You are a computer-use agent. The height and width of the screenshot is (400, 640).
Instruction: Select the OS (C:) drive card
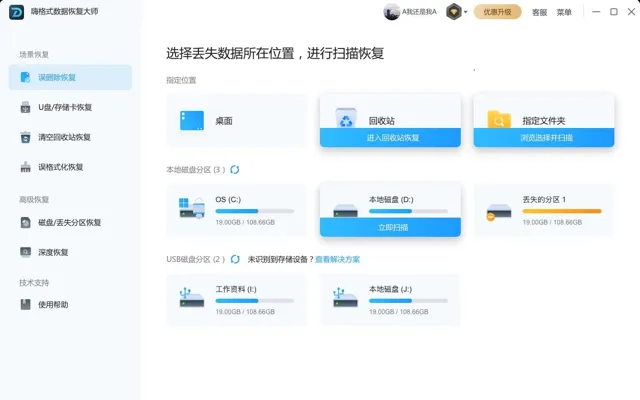point(237,210)
